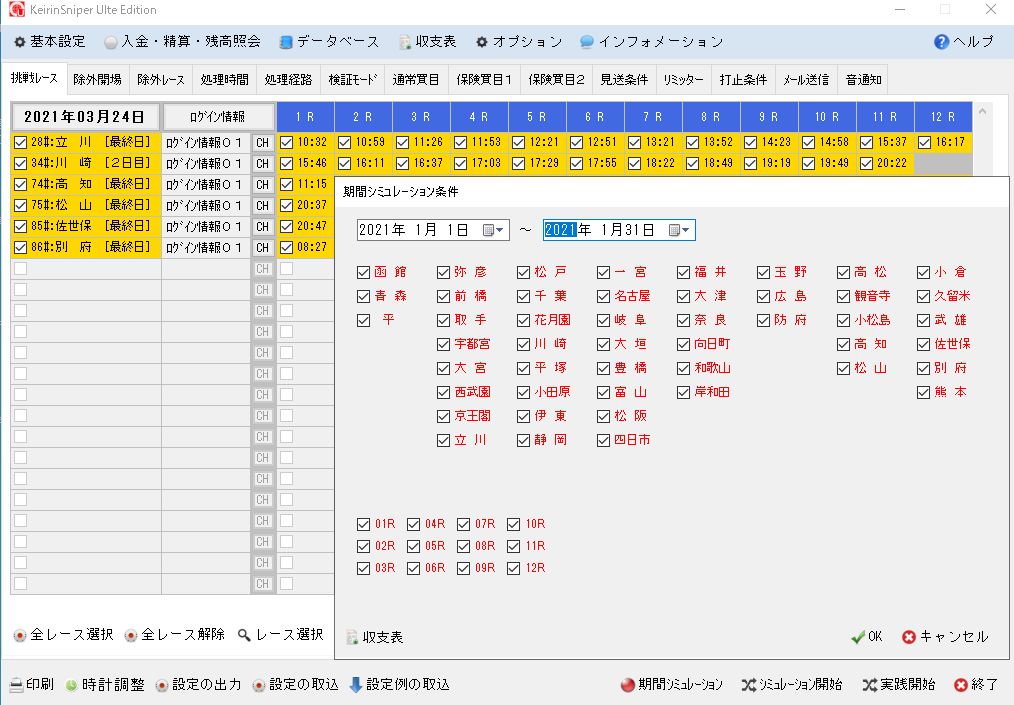Toggle the 熊本 venue checkbox
The width and height of the screenshot is (1014, 705).
[923, 393]
